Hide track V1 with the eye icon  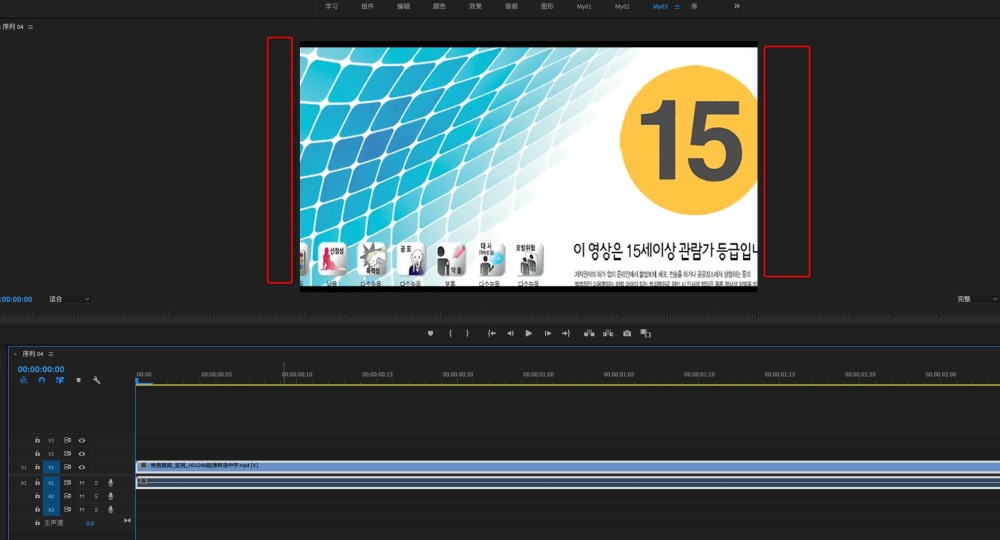tap(82, 467)
